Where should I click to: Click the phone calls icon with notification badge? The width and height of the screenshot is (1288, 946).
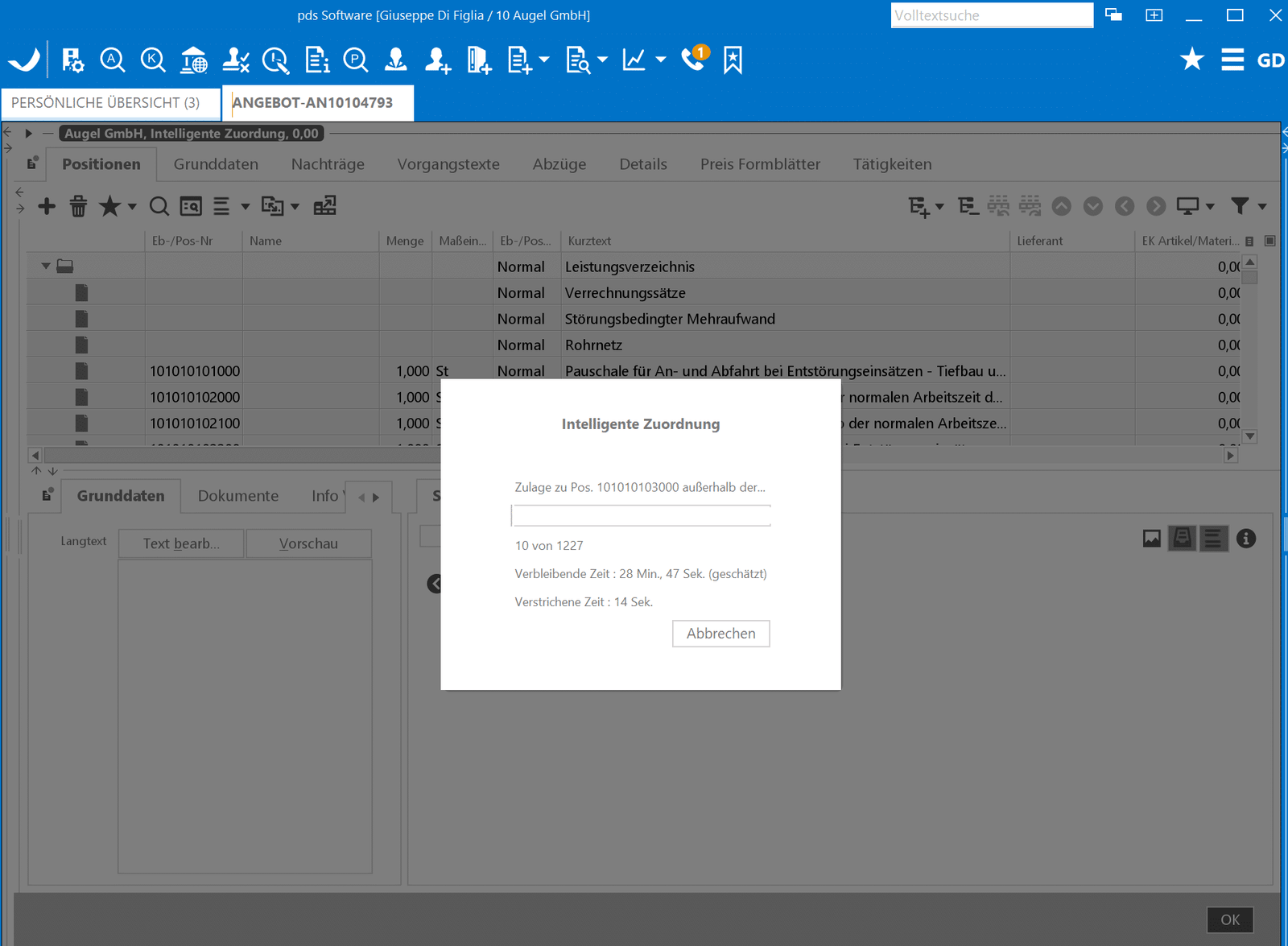[693, 60]
